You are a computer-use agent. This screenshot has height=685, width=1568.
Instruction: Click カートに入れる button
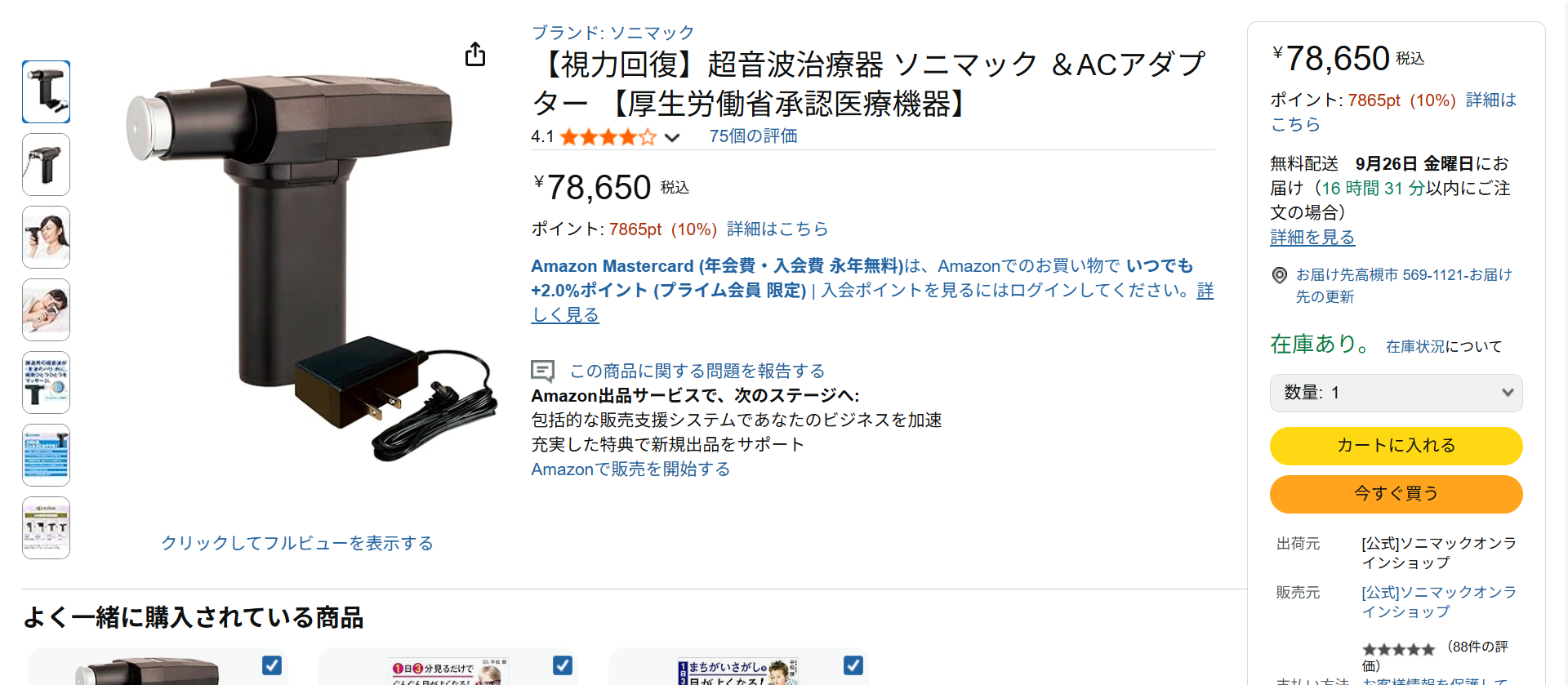[x=1396, y=446]
